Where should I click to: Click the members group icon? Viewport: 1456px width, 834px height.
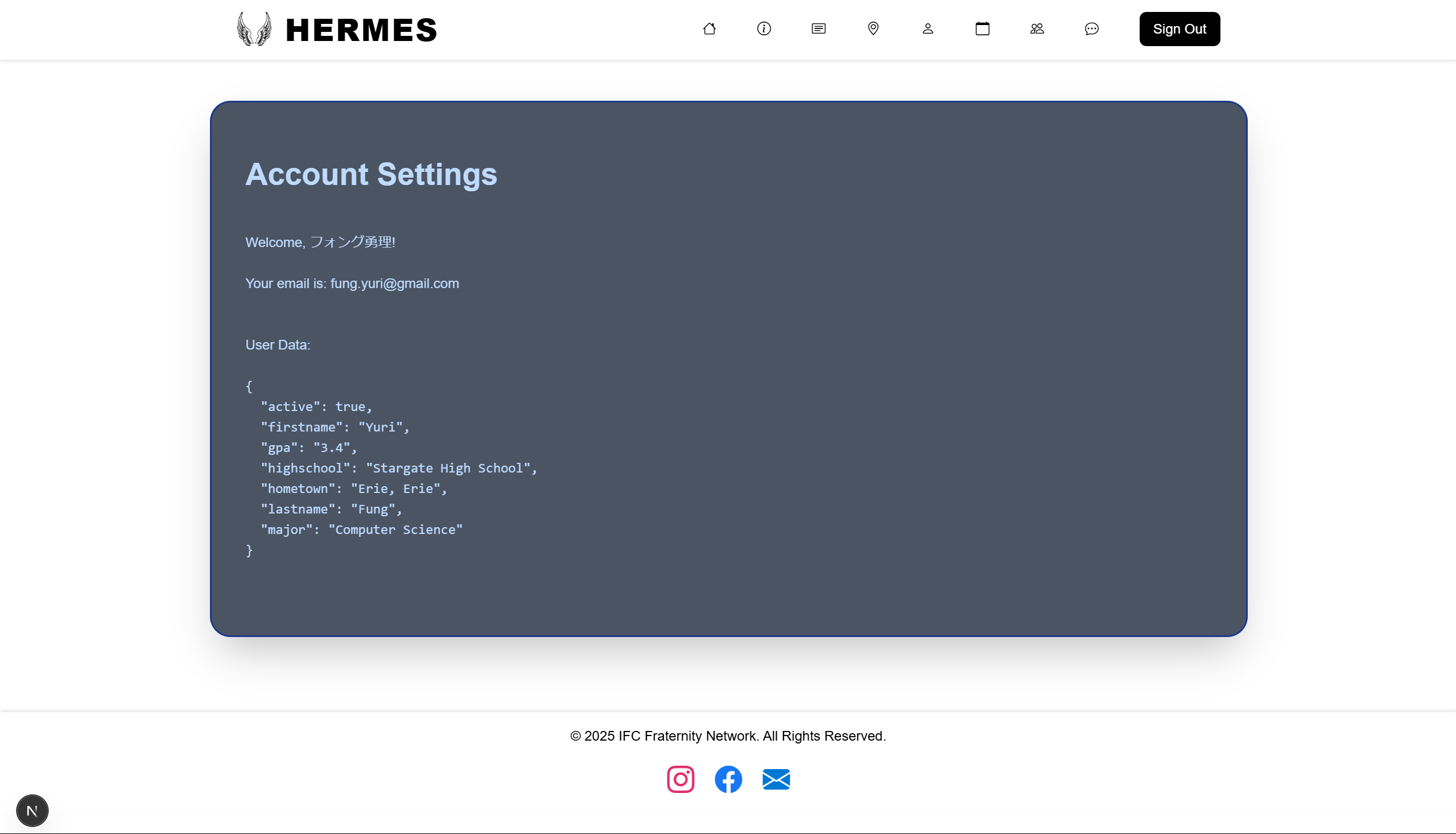click(x=1037, y=28)
